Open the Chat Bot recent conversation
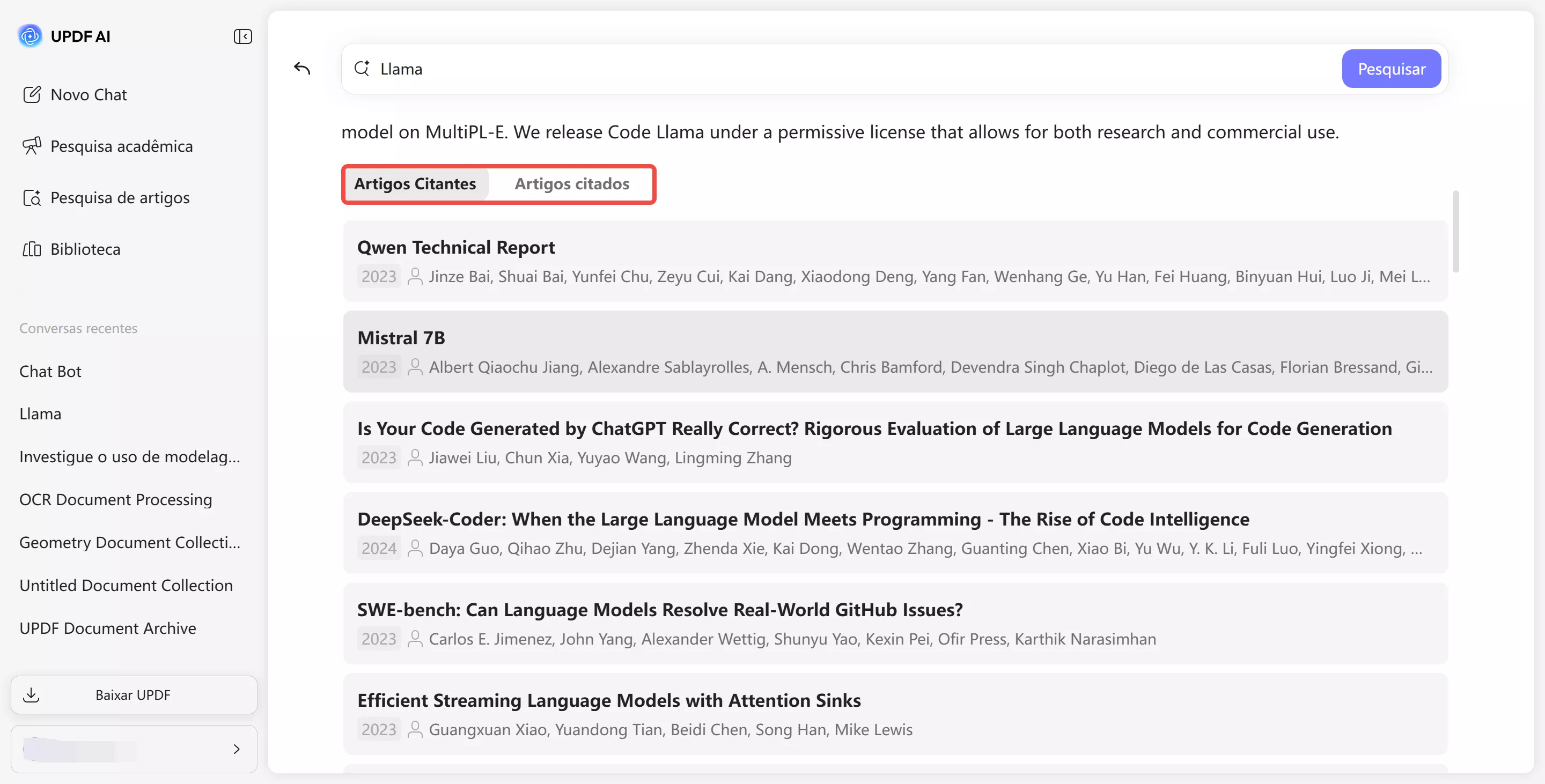This screenshot has height=784, width=1545. click(x=50, y=371)
